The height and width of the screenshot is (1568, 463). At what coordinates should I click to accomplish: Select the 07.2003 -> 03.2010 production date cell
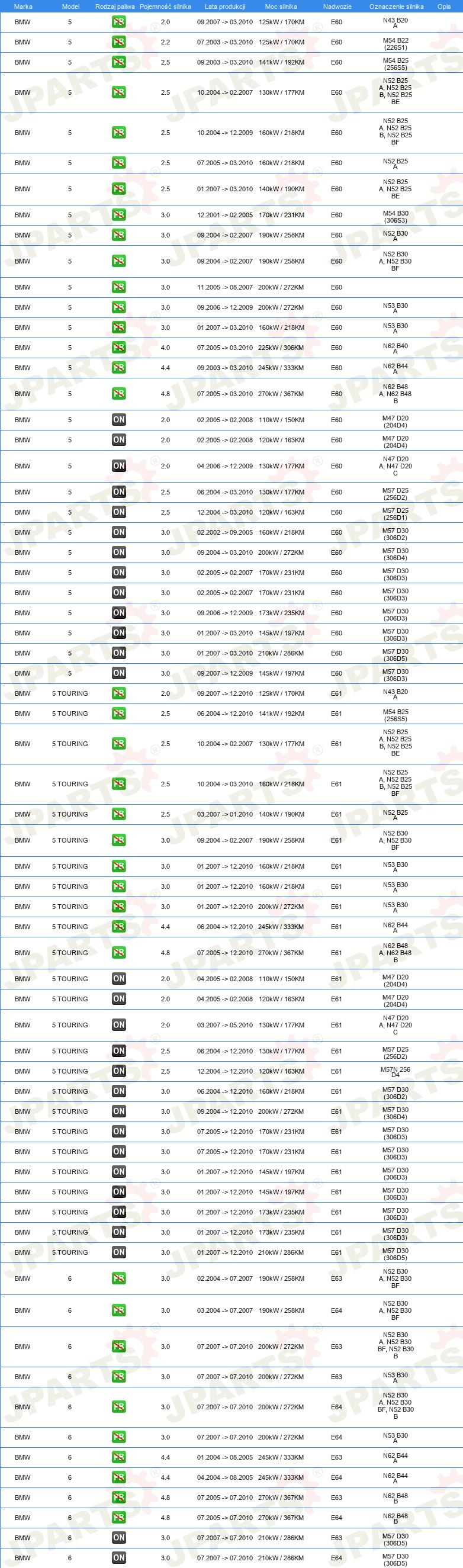click(225, 43)
